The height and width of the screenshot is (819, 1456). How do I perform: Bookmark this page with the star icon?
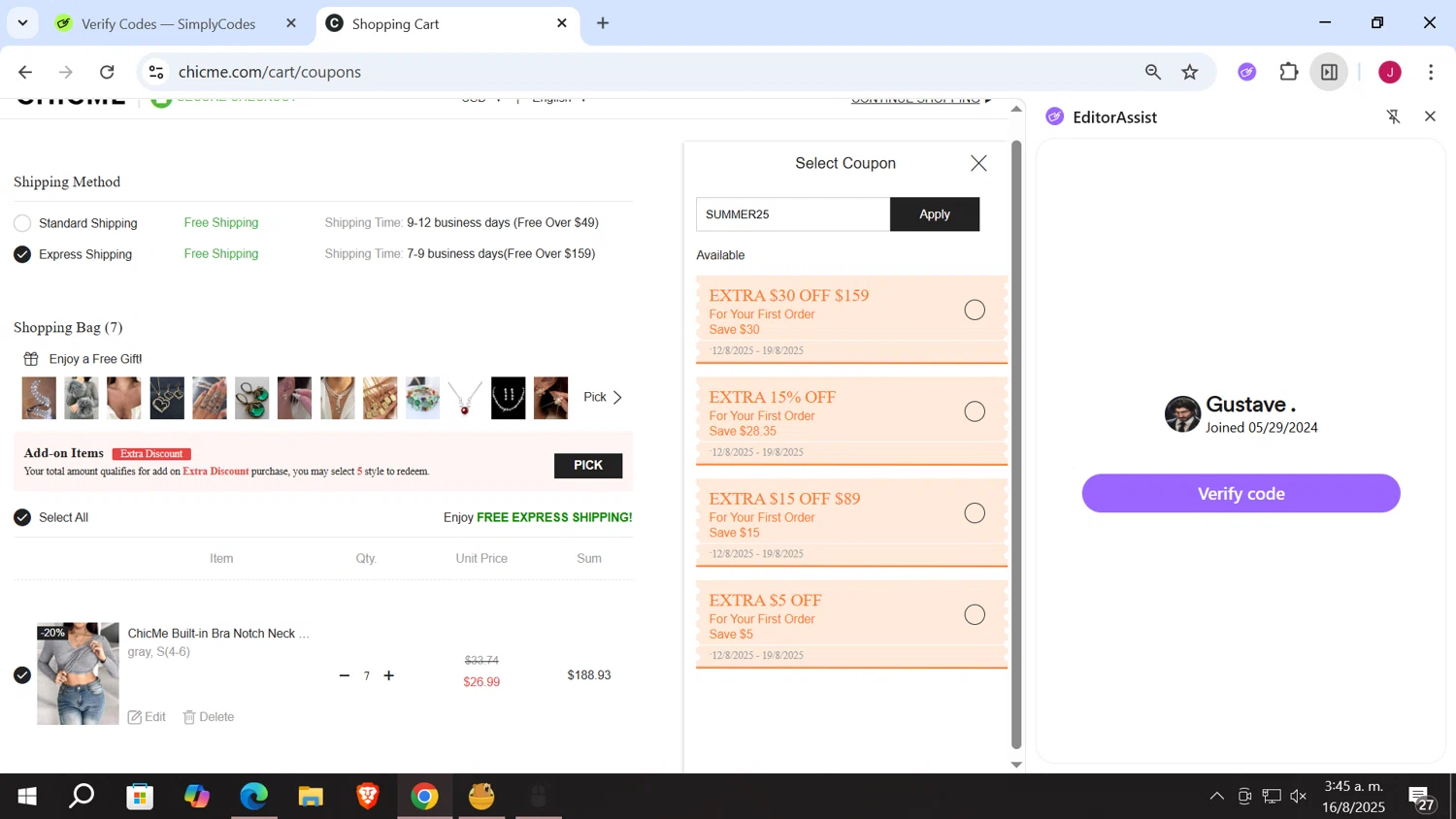coord(1190,72)
